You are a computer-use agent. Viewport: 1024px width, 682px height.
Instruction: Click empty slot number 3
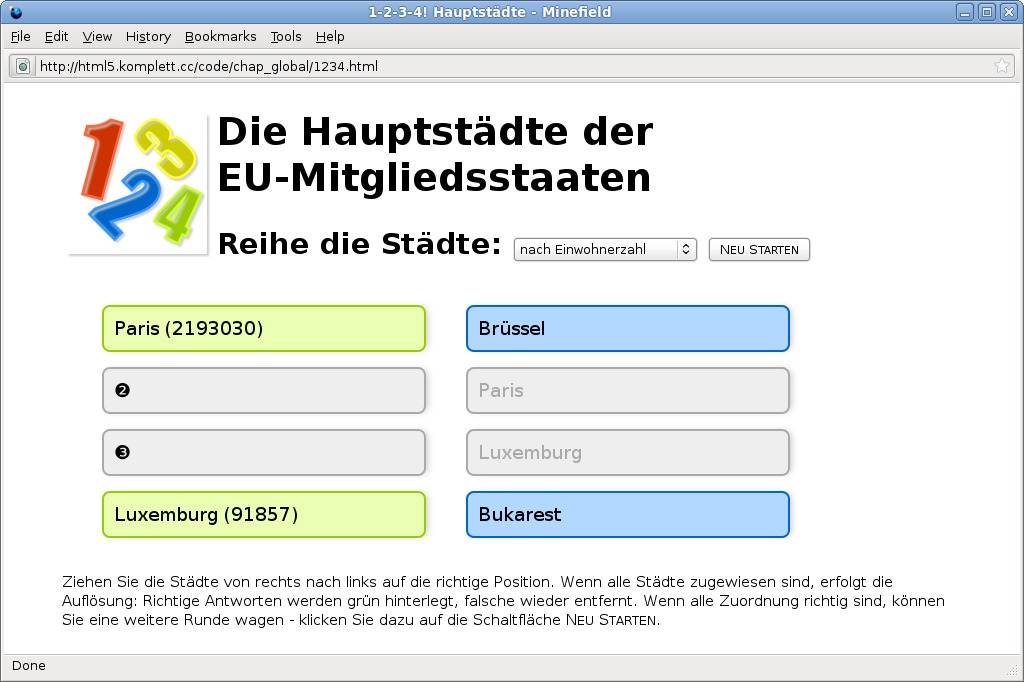click(x=264, y=453)
